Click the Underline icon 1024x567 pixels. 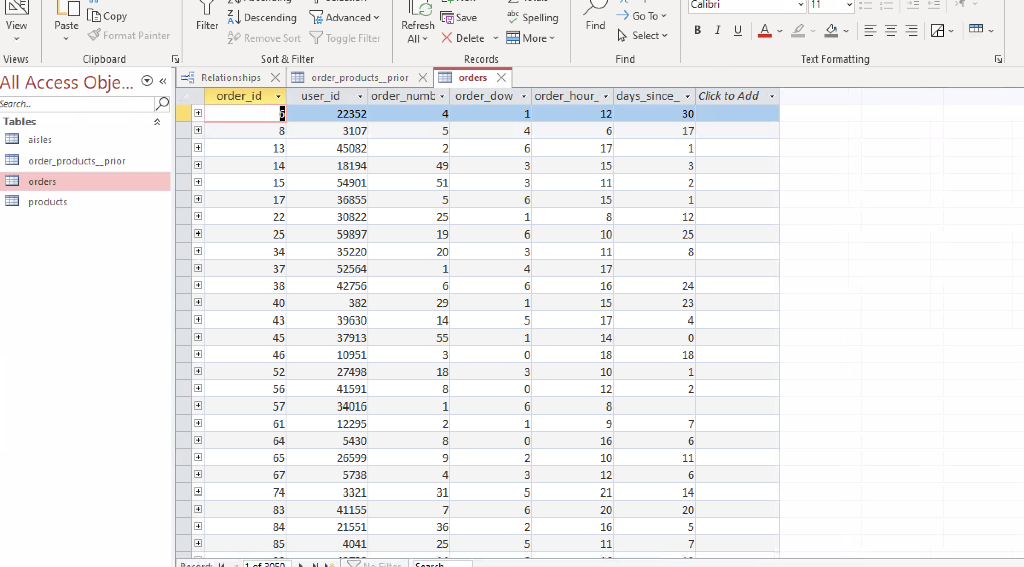pos(738,31)
